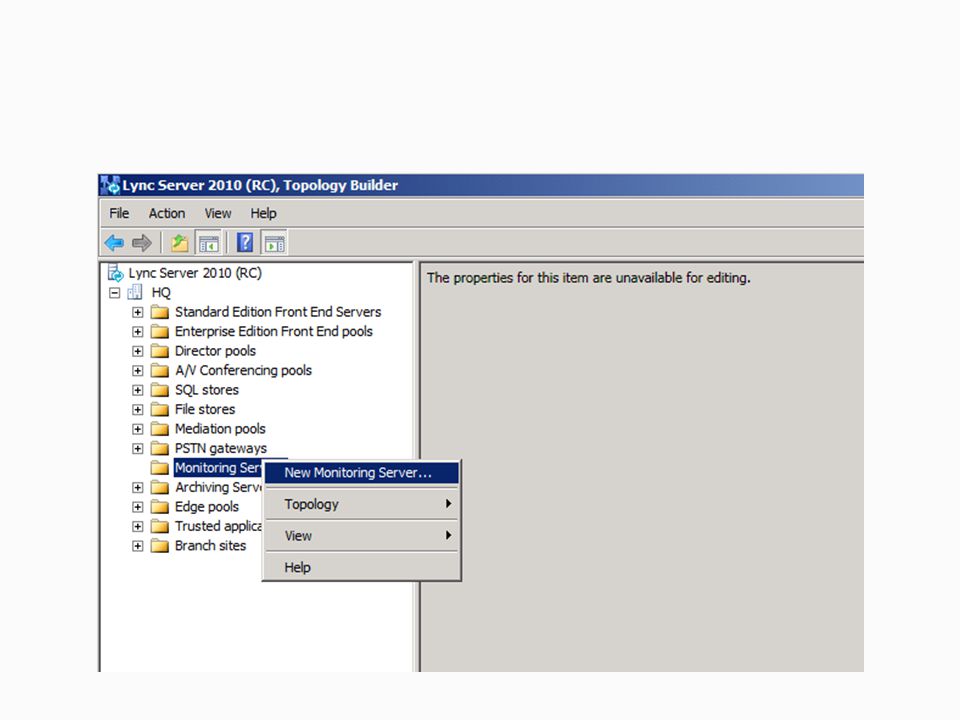Expand the Archiving Servers node

pyautogui.click(x=138, y=487)
